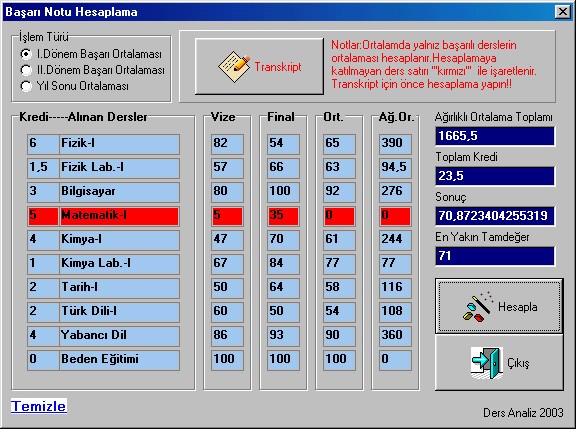The image size is (576, 429).
Task: Click the Ort. field of Tarih-I row
Action: 339,288
